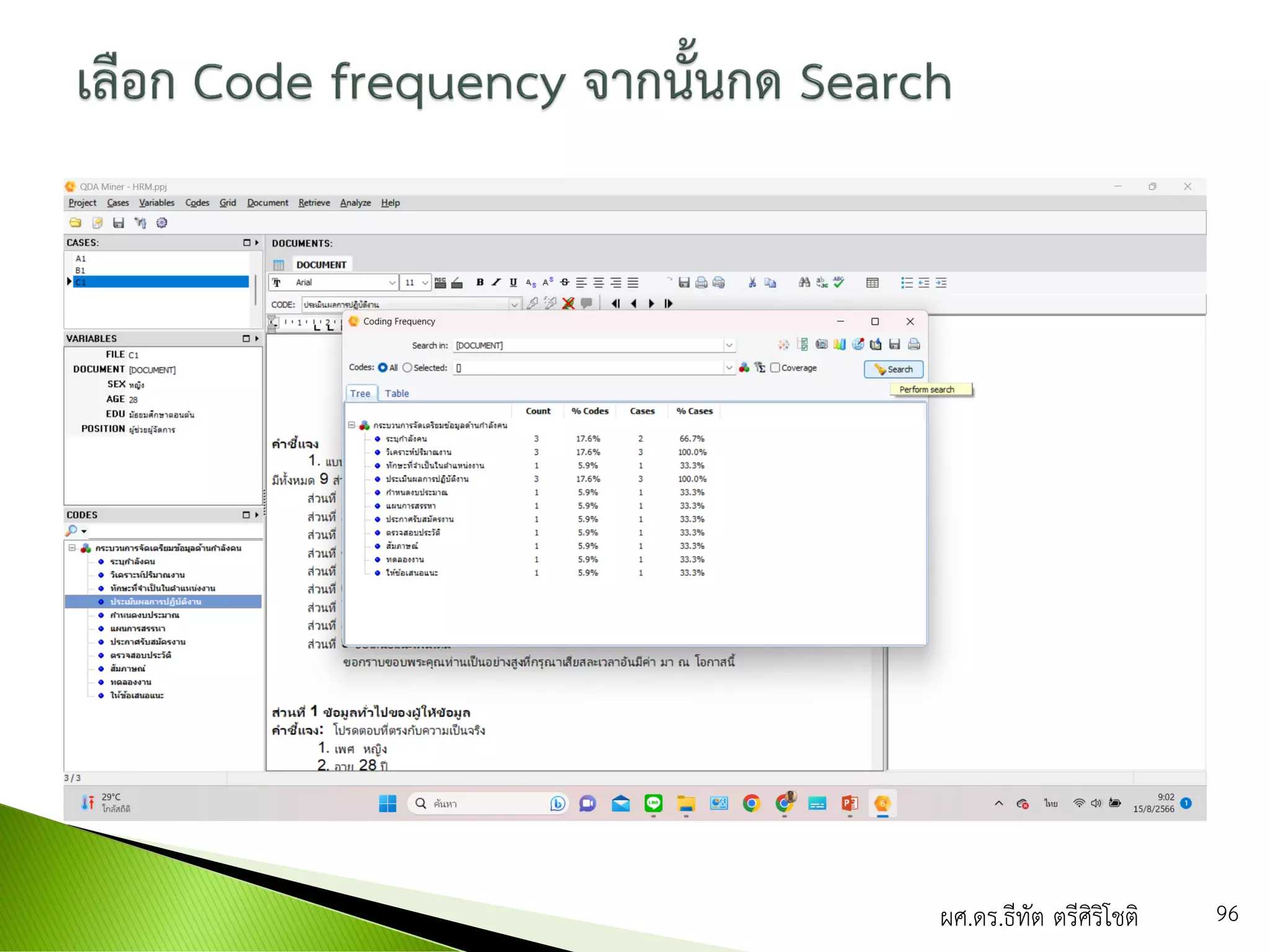Image resolution: width=1270 pixels, height=952 pixels.
Task: Click the spell check icon
Action: [x=839, y=283]
